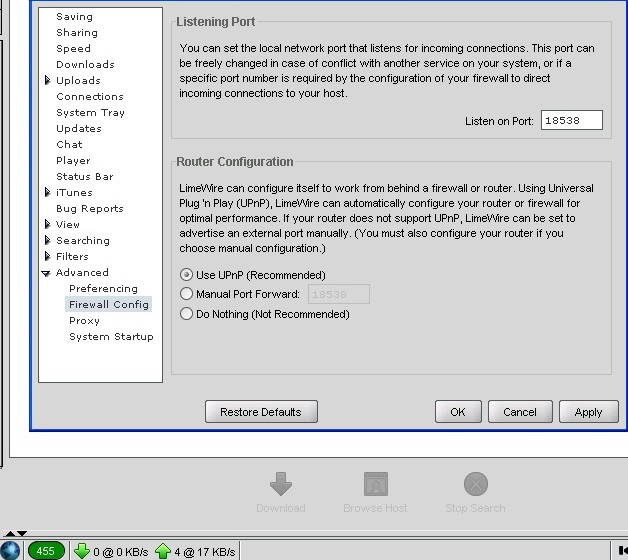
Task: Click the Manual Port Forward port field
Action: pyautogui.click(x=338, y=294)
